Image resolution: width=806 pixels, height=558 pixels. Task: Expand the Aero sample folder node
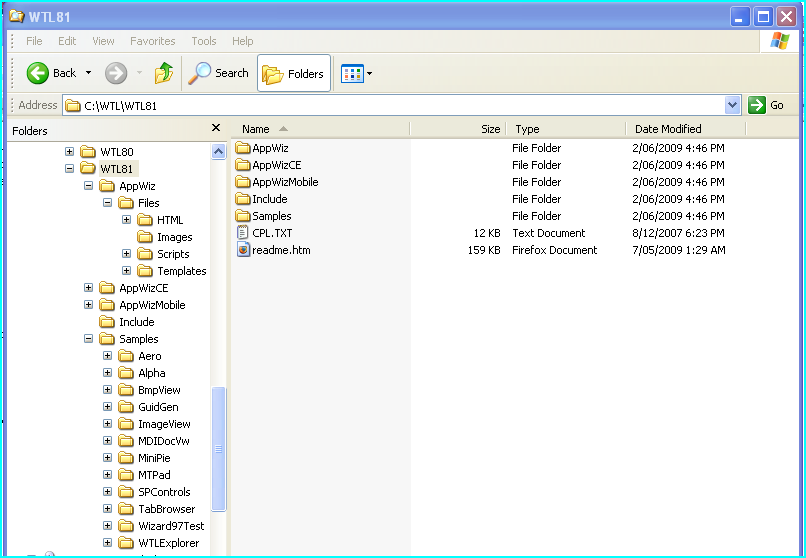(108, 356)
